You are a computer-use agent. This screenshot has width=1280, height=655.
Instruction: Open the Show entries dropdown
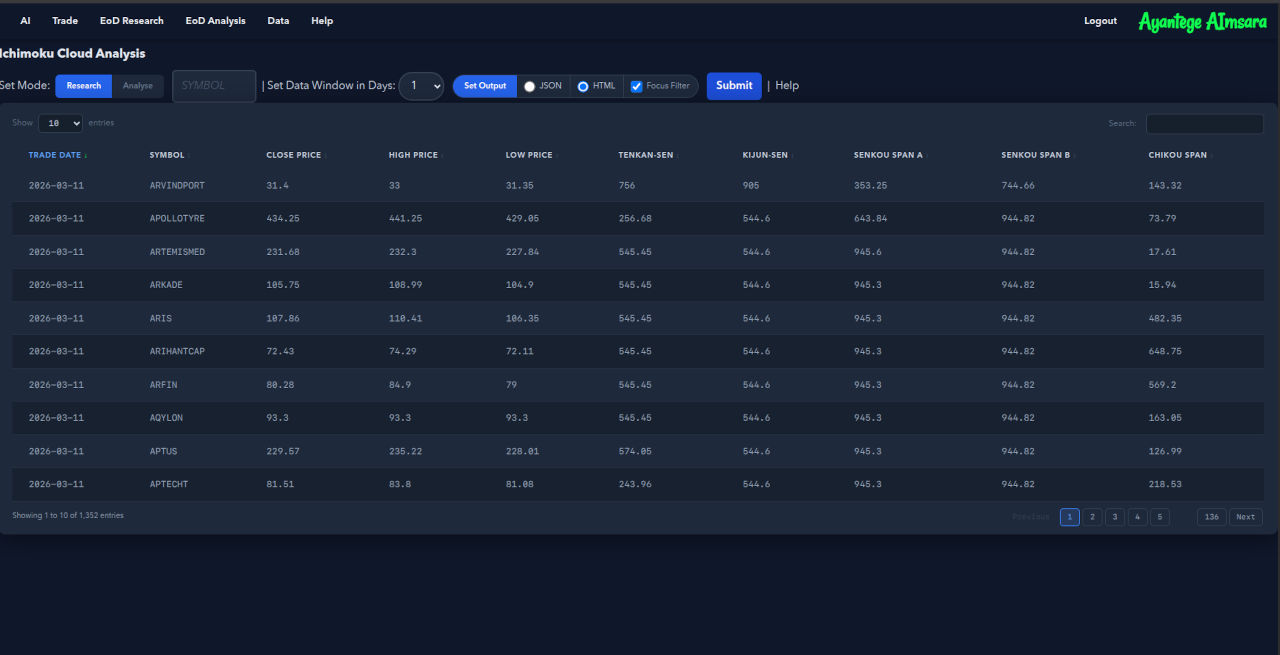60,122
